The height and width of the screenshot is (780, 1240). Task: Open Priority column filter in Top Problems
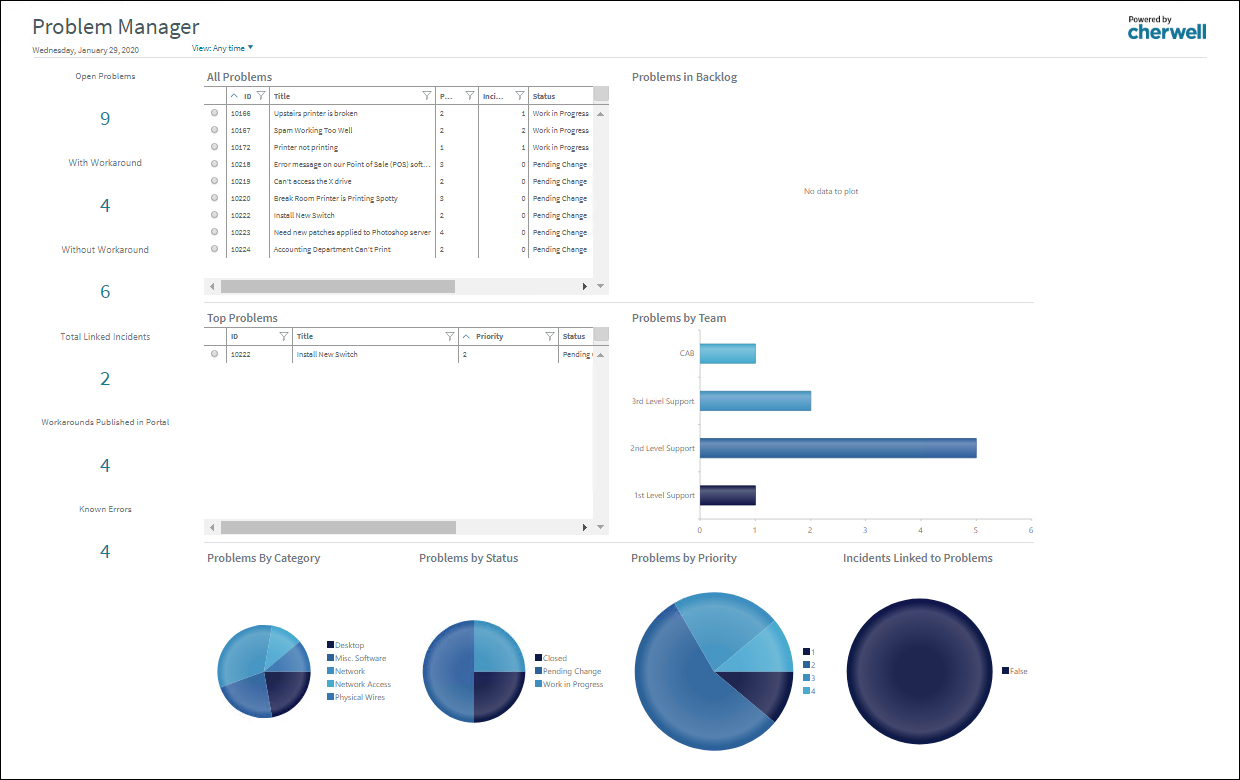pos(550,336)
